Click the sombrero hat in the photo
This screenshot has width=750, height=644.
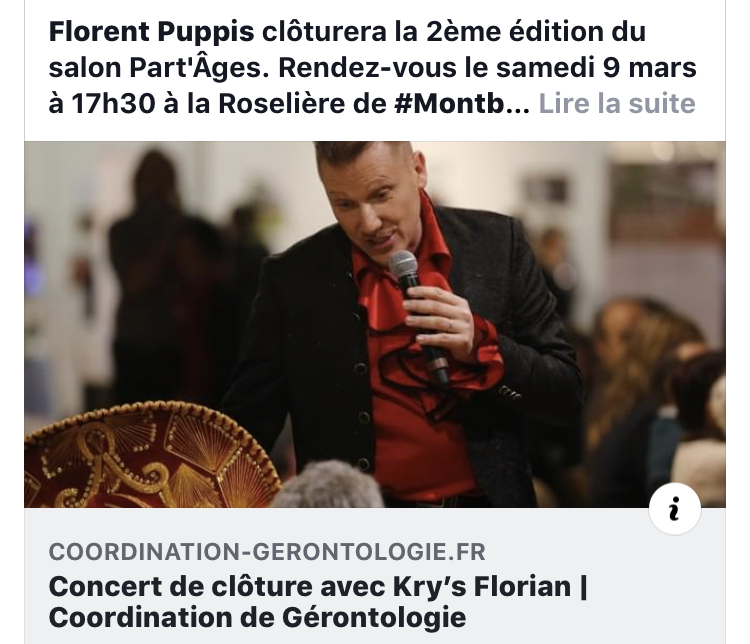[x=152, y=456]
